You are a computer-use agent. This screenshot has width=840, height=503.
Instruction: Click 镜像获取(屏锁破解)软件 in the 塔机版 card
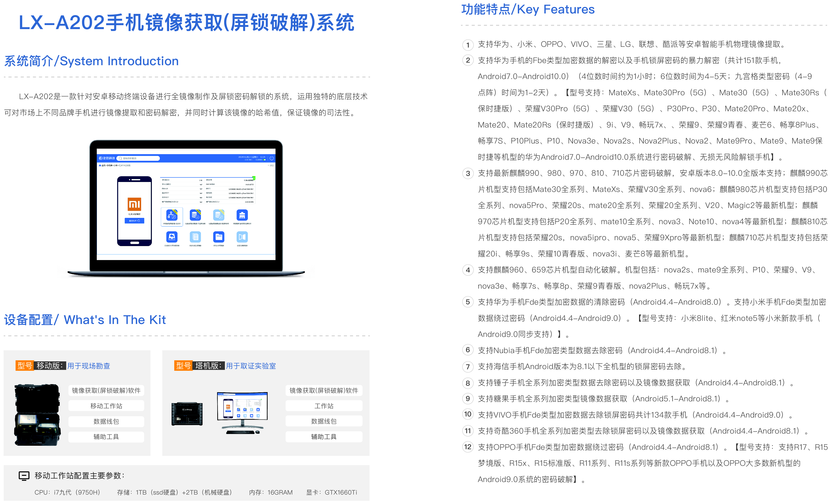click(x=324, y=391)
